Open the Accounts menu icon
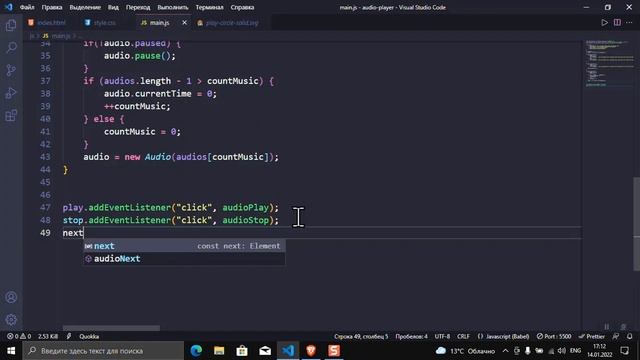The width and height of the screenshot is (640, 360). coord(11,297)
